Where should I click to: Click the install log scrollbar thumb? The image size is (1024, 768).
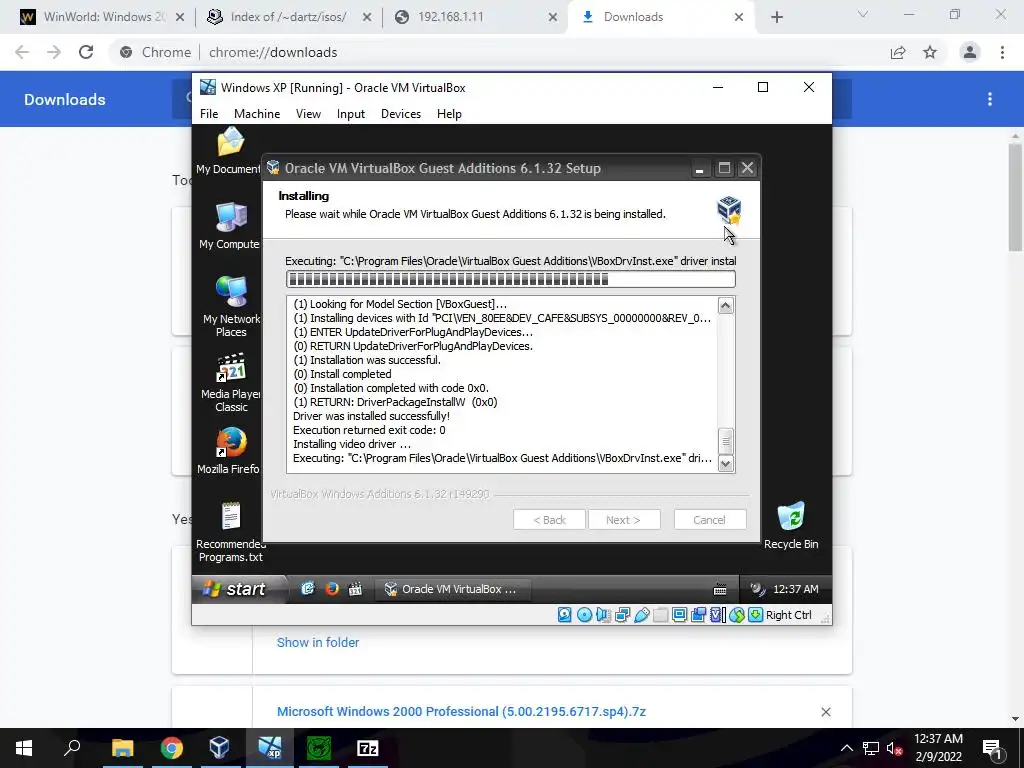pos(726,441)
